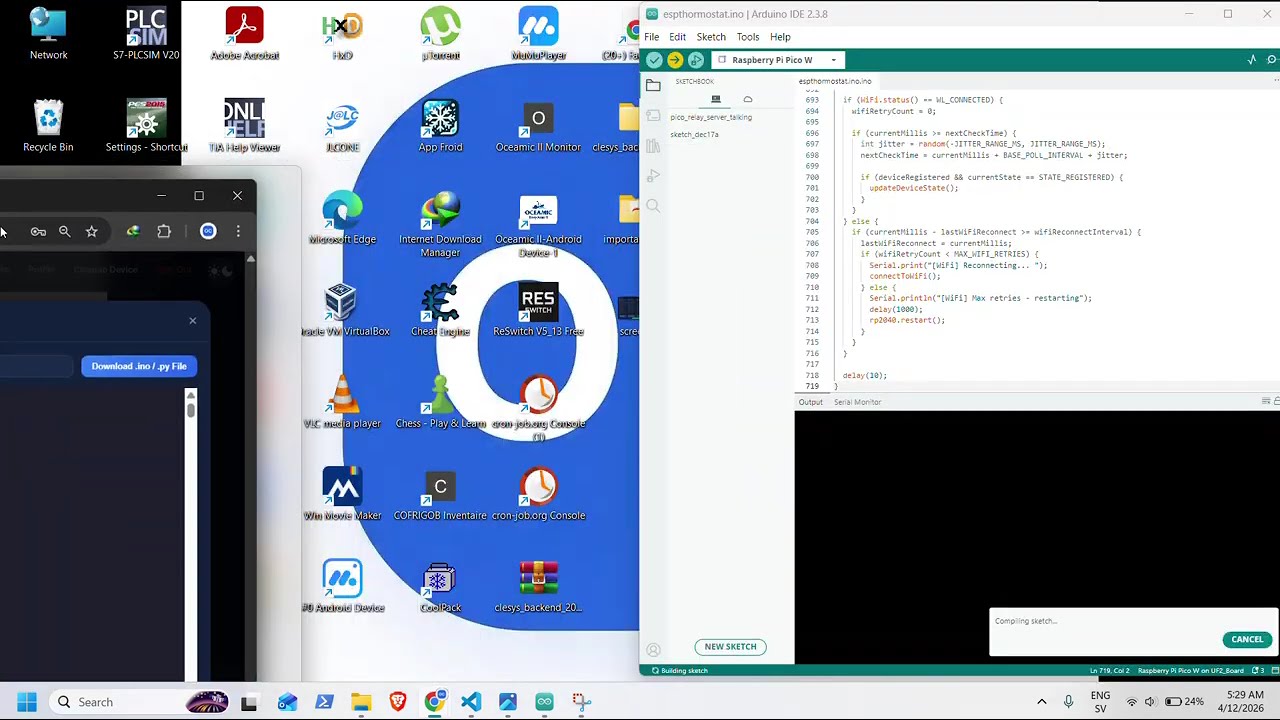
Task: Open pico_relay_server_talking sketch in sketchbook
Action: click(x=711, y=117)
